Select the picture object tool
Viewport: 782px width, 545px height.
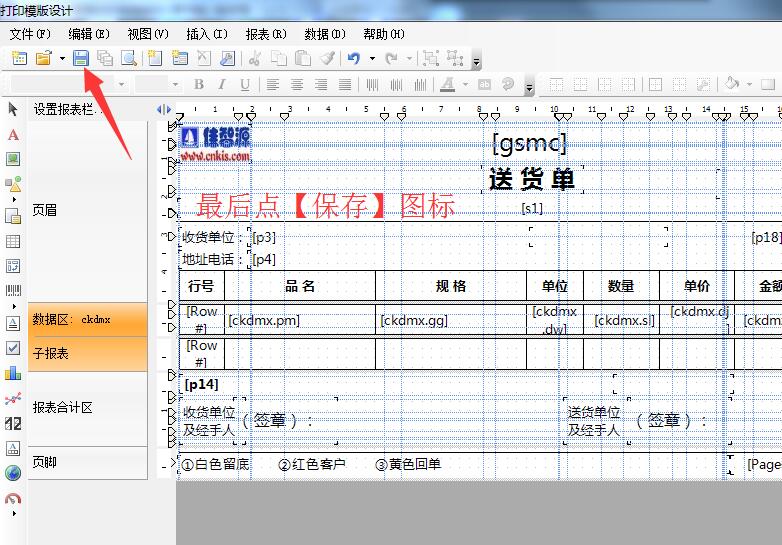click(x=13, y=159)
